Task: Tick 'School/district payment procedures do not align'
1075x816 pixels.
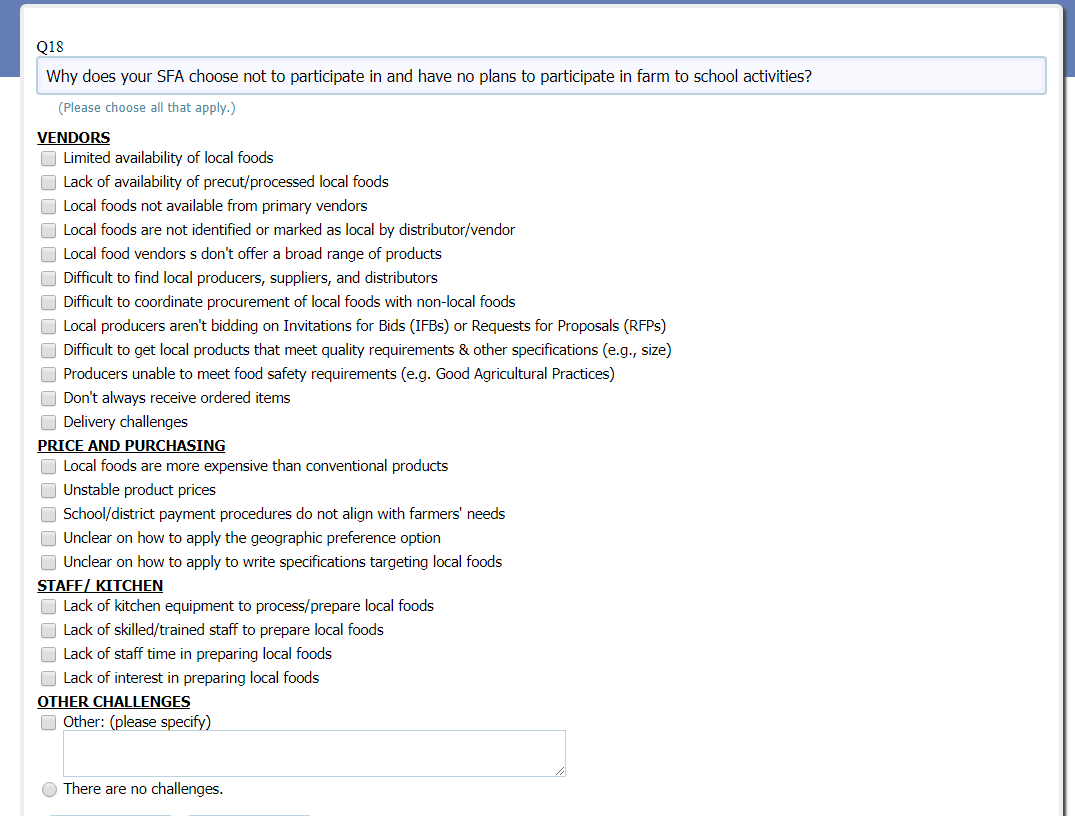Action: (x=49, y=514)
